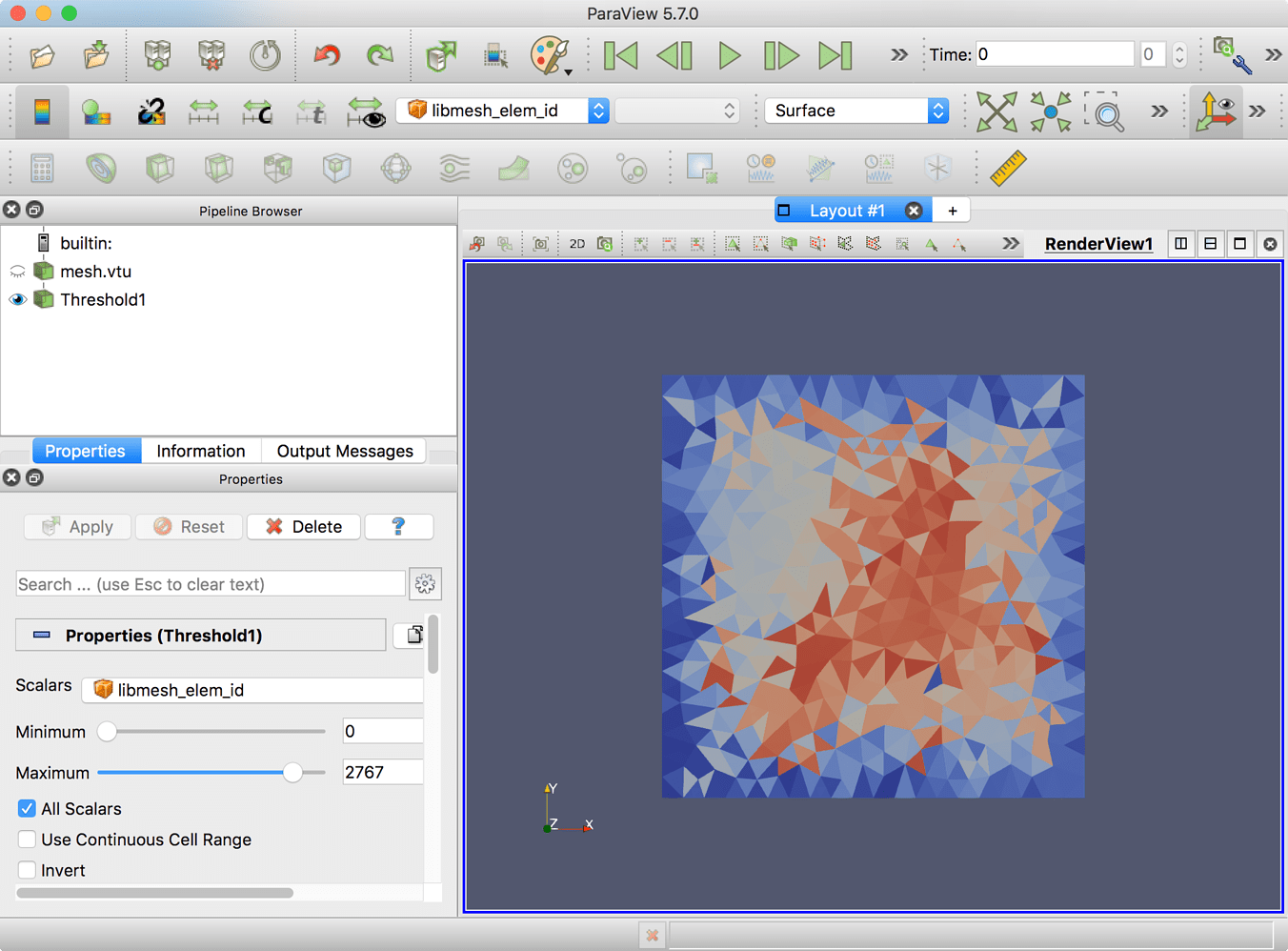1288x951 pixels.
Task: Add a new layout tab
Action: click(x=953, y=211)
